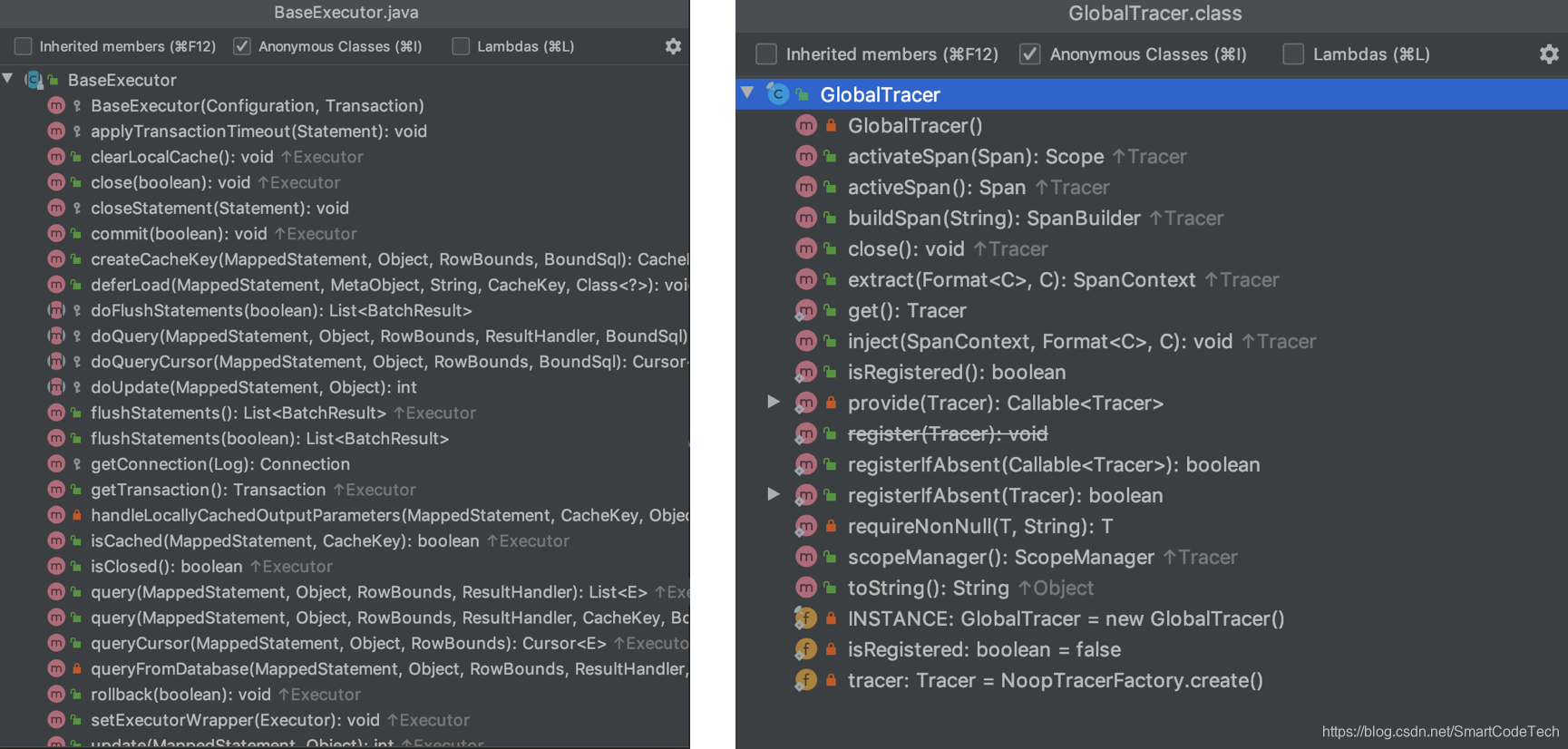The image size is (1568, 749).
Task: Expand registerIfAbsent(Tracer): boolean node
Action: coord(774,494)
